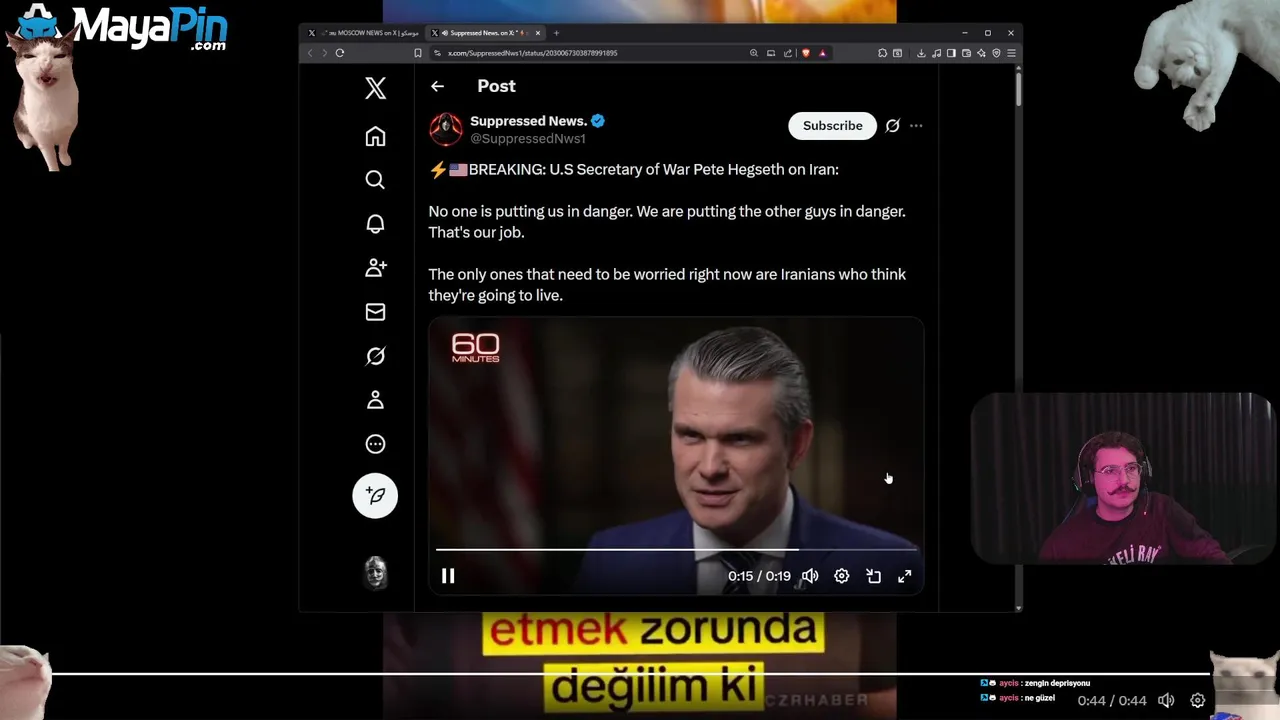Viewport: 1280px width, 720px height.
Task: Open zoom magnifier in address bar
Action: coord(754,53)
